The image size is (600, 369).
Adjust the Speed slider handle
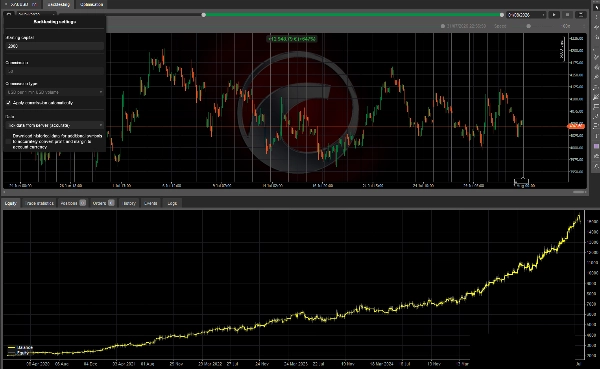pyautogui.click(x=528, y=26)
